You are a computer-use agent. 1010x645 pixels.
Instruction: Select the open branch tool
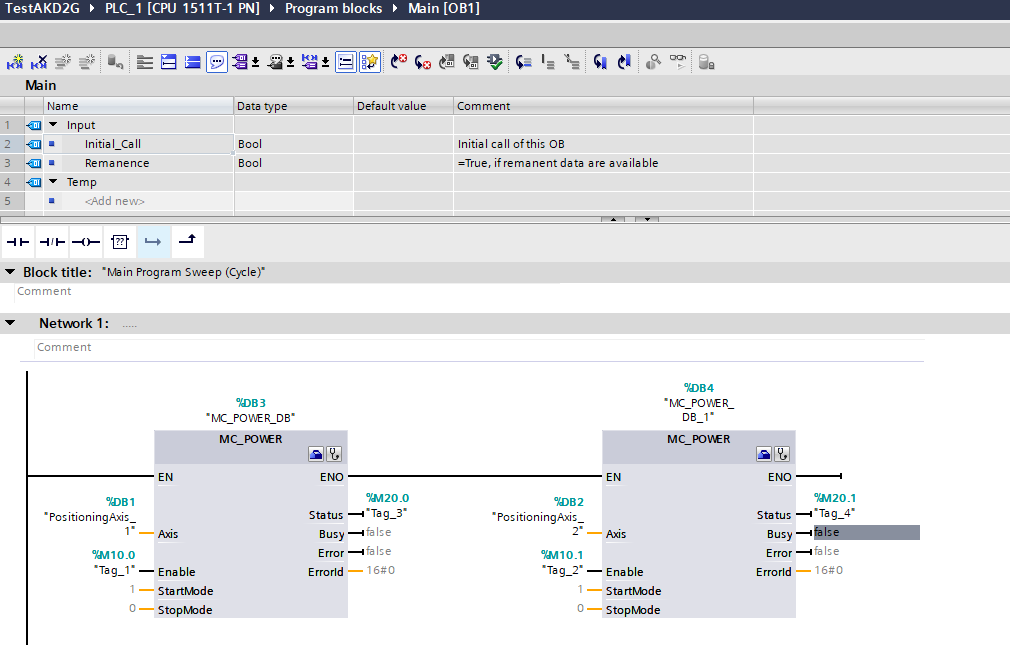click(153, 242)
